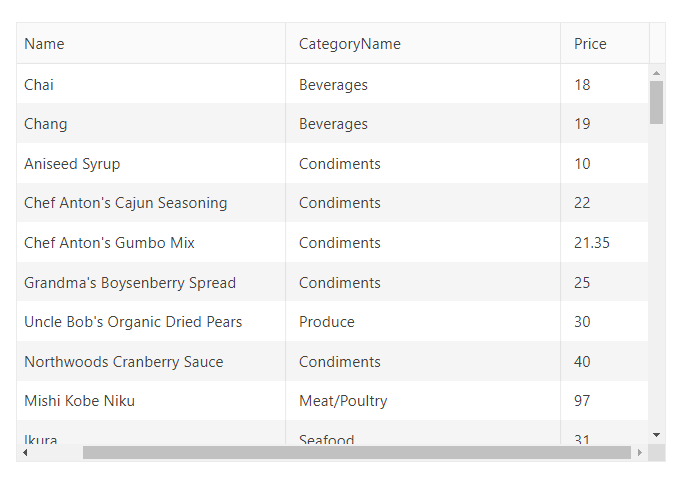Viewport: 690px width, 483px height.
Task: Select the Chang product cell
Action: (x=46, y=124)
